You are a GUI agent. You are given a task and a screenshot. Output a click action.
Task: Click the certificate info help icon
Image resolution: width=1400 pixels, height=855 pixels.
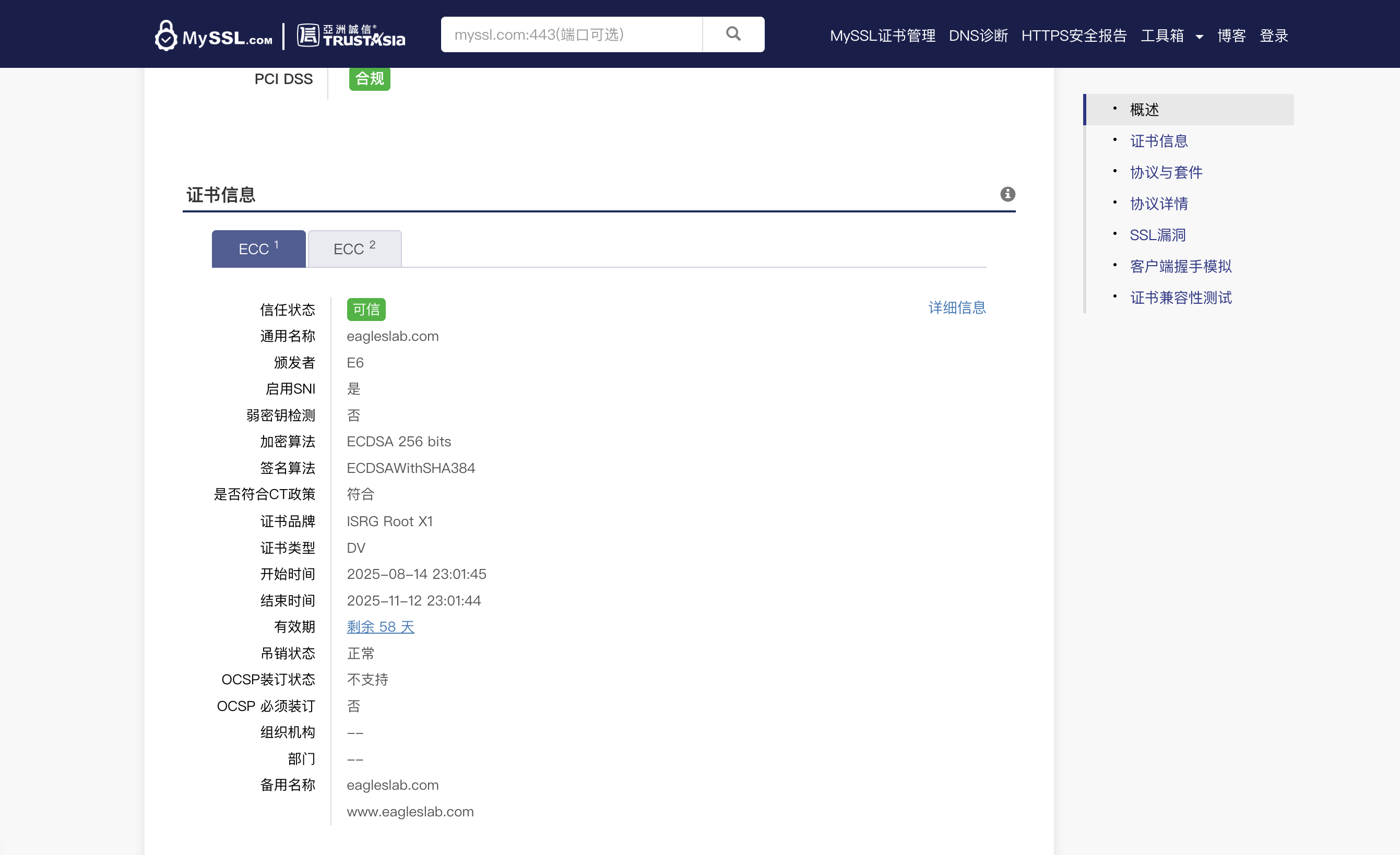[1007, 194]
